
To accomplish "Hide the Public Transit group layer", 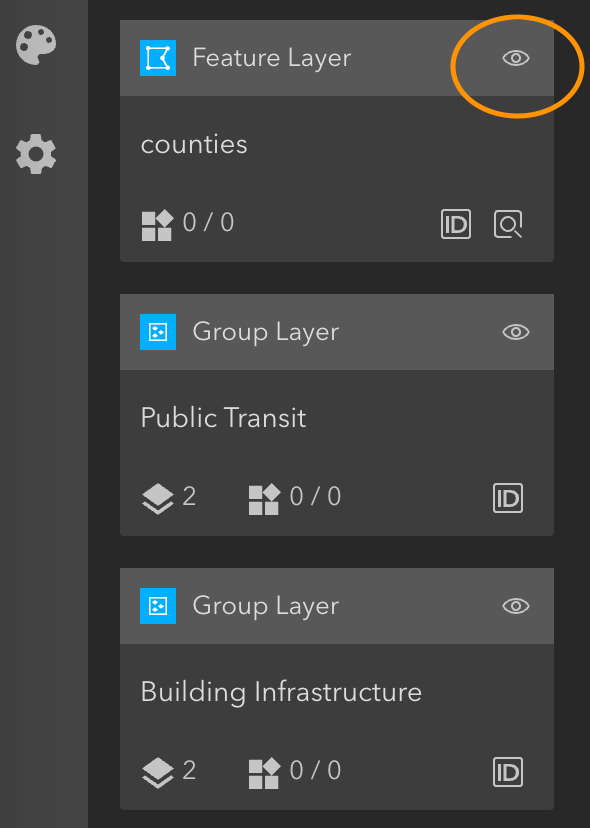I will (516, 332).
